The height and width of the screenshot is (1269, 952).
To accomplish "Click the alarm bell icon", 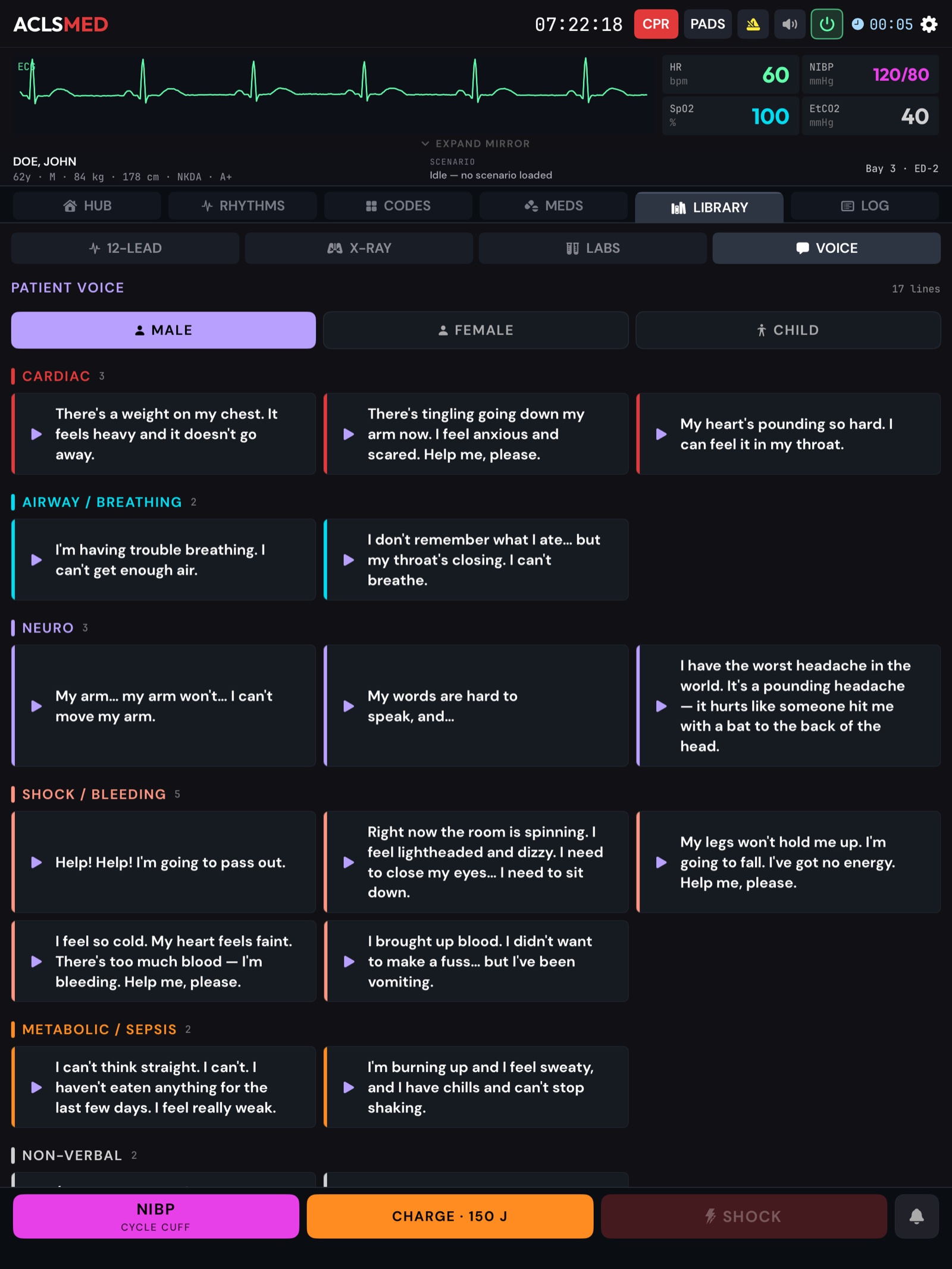I will tap(916, 1216).
